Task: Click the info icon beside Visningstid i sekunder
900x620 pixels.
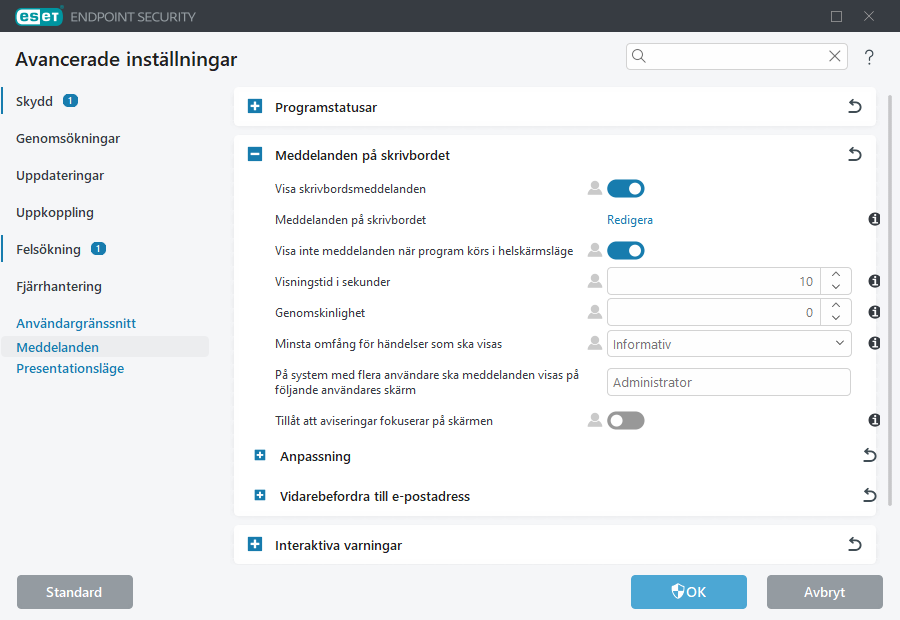Action: tap(874, 282)
